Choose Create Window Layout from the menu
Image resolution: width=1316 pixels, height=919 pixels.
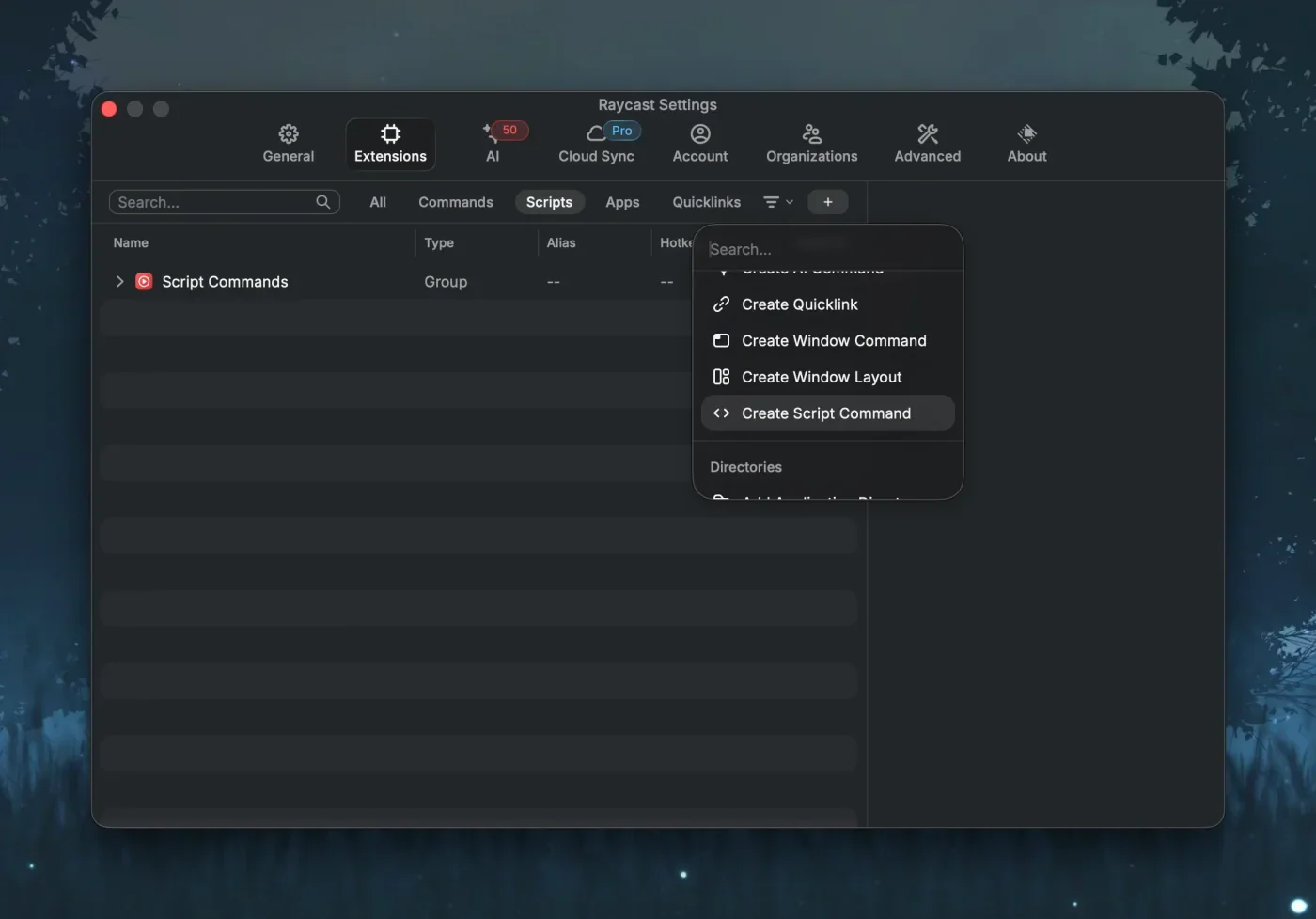pos(822,377)
